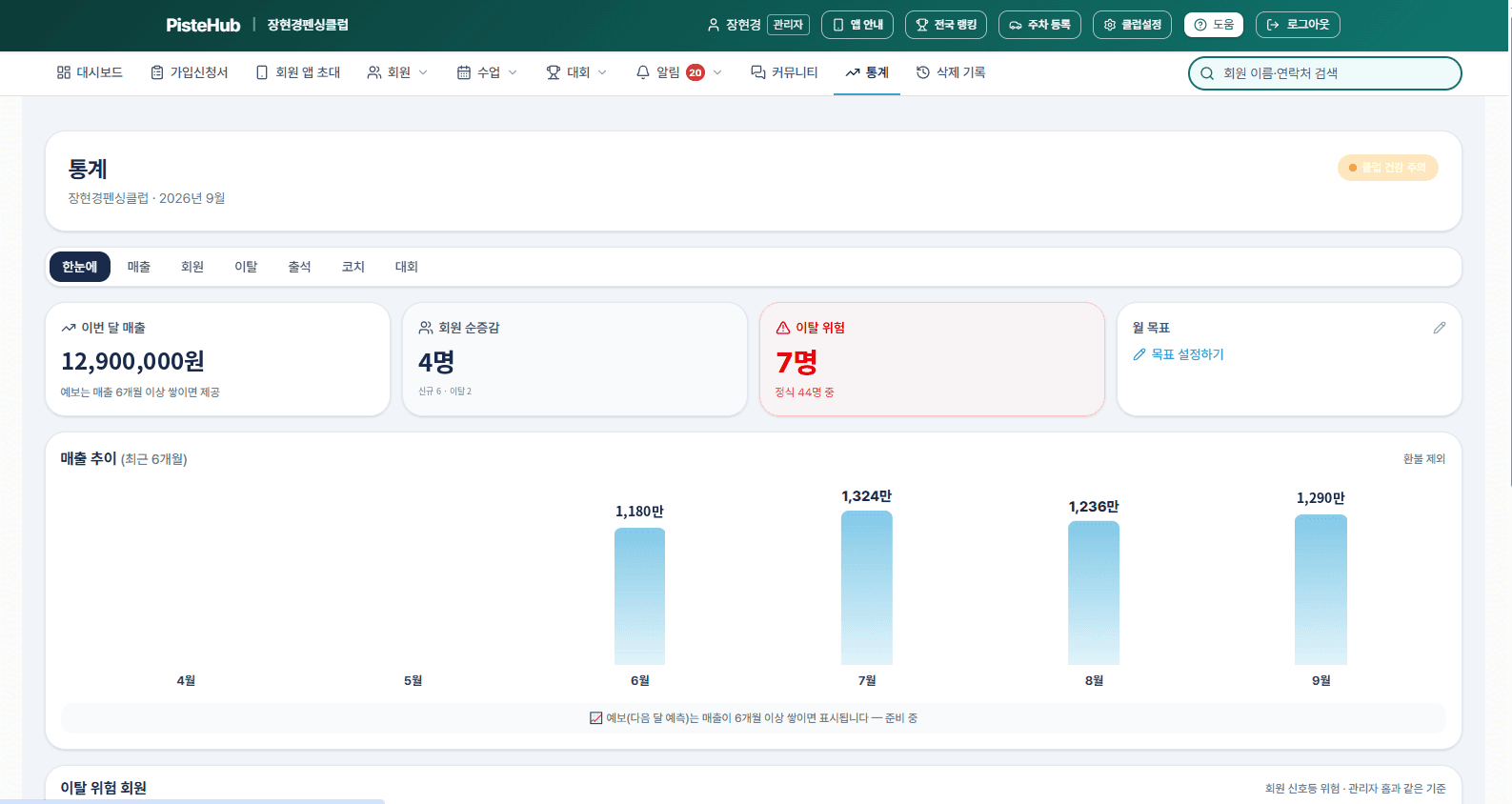The image size is (1512, 804).
Task: Click the 9월 revenue bar
Action: coord(1320,590)
